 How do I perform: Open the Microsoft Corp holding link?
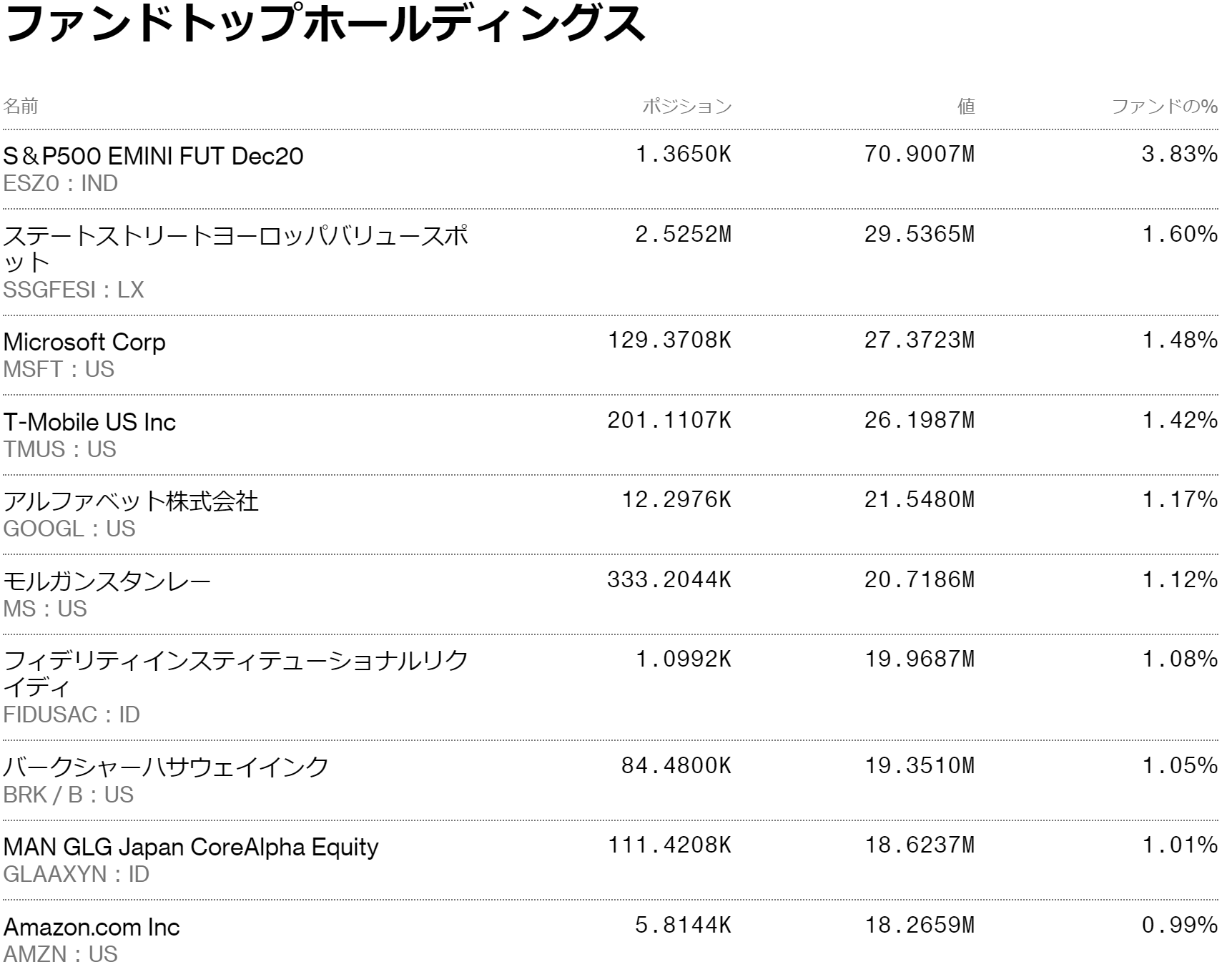[x=84, y=342]
